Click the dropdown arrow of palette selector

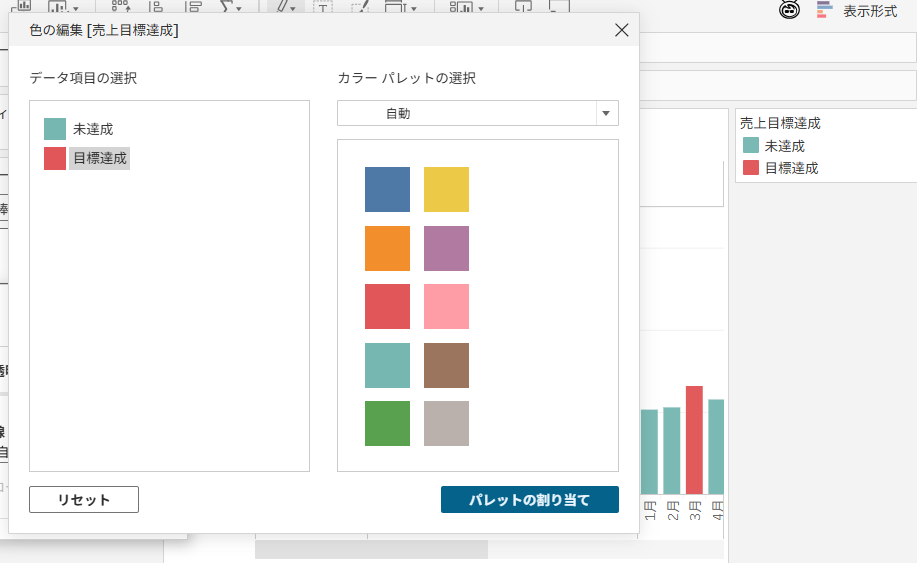coord(606,113)
